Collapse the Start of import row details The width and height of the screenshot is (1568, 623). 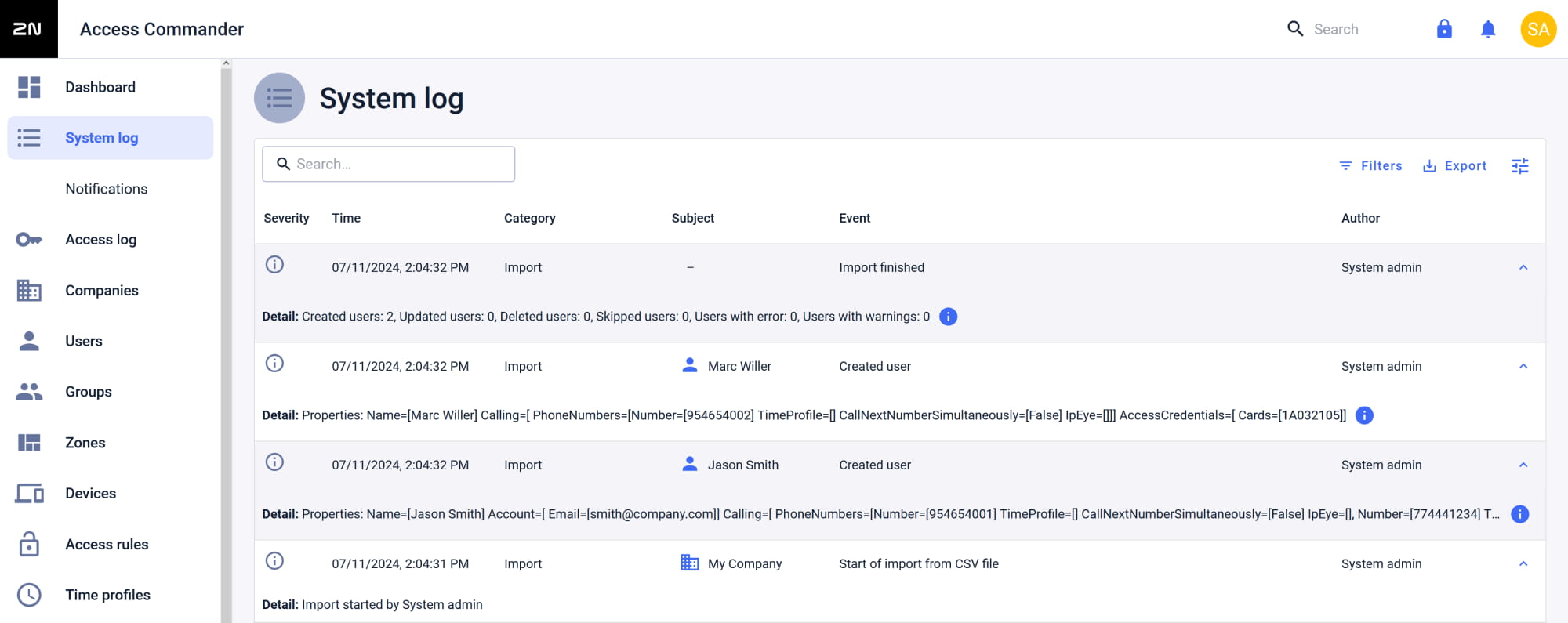(x=1523, y=563)
